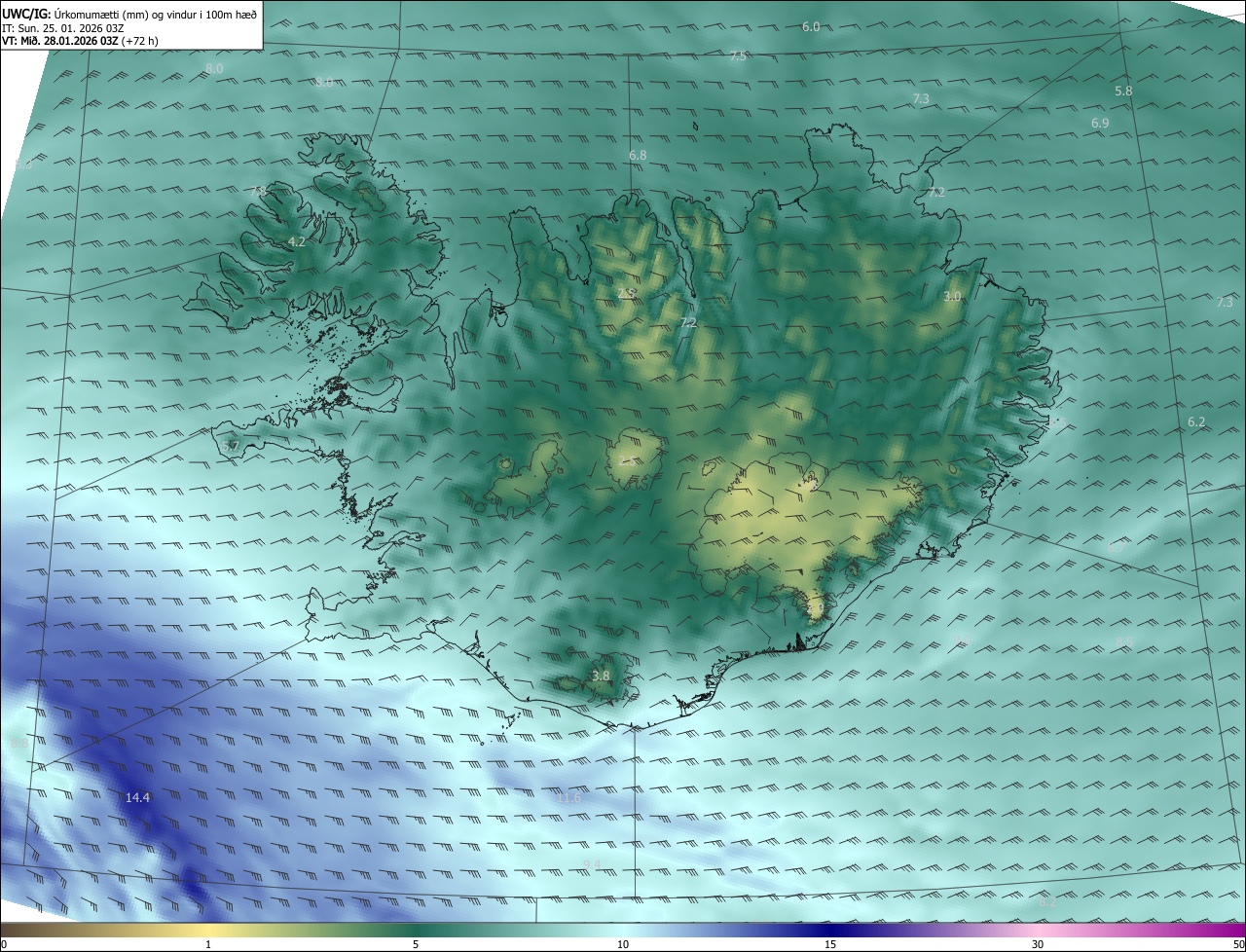Click the 14.4 value in the dark blue band
The image size is (1246, 952).
tap(138, 798)
